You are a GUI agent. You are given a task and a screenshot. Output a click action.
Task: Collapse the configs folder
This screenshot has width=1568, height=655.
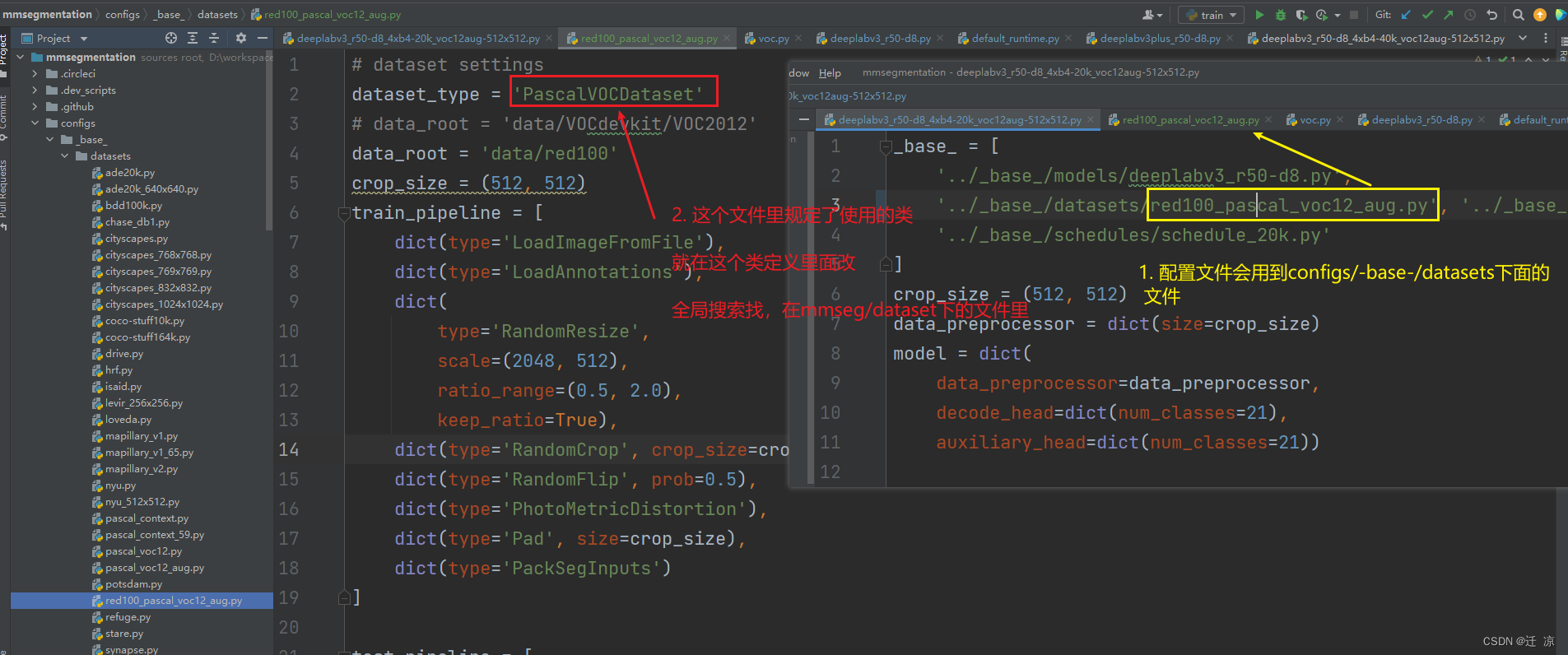click(35, 123)
